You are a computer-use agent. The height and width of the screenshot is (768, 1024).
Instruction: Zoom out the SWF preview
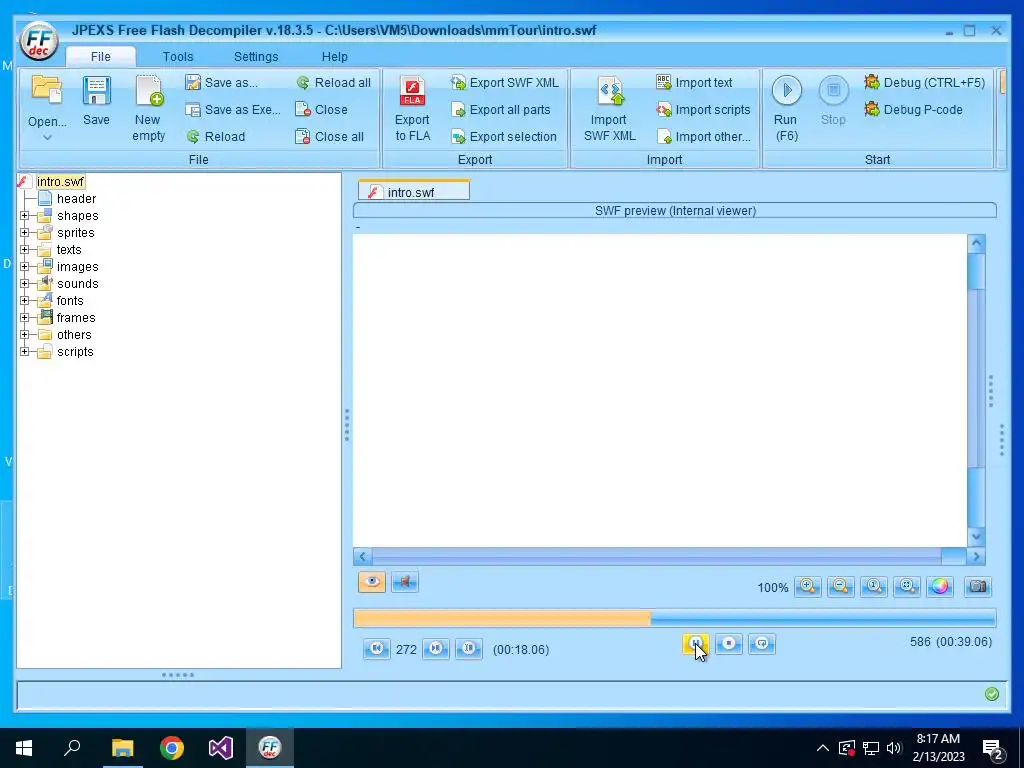click(840, 586)
